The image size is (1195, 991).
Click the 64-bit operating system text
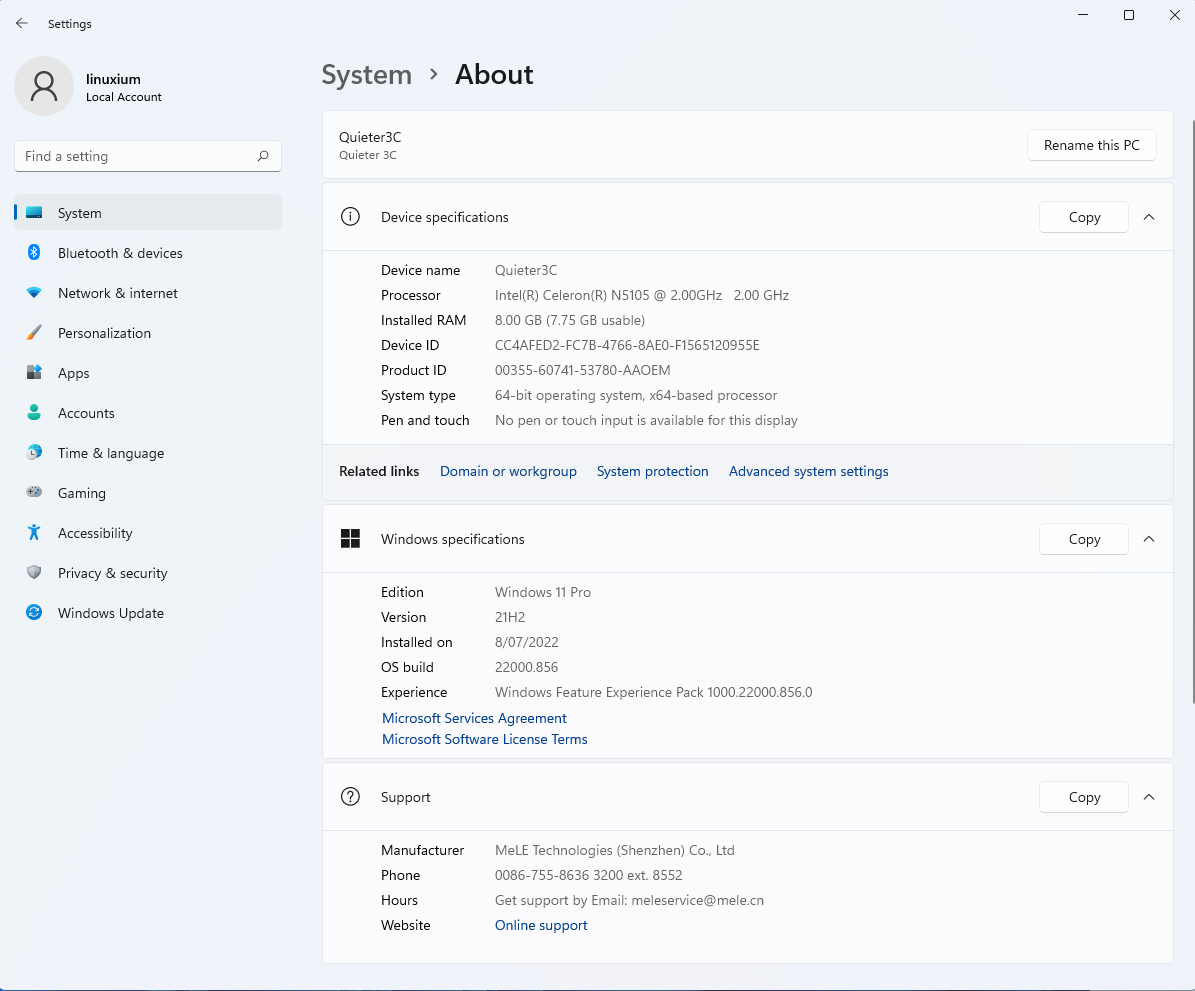(636, 396)
